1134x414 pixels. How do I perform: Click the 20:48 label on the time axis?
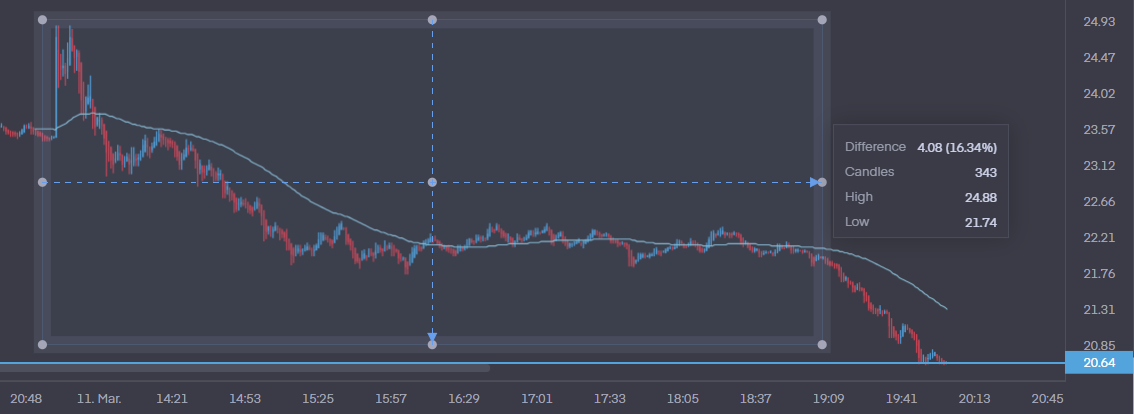27,398
